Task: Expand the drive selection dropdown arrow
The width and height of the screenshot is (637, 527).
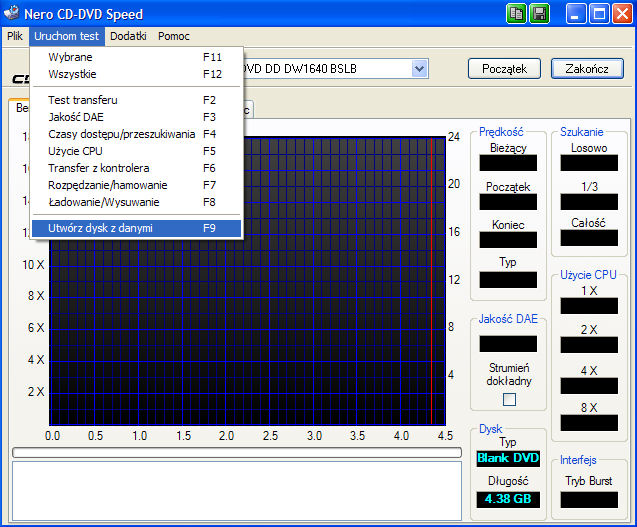Action: click(419, 69)
